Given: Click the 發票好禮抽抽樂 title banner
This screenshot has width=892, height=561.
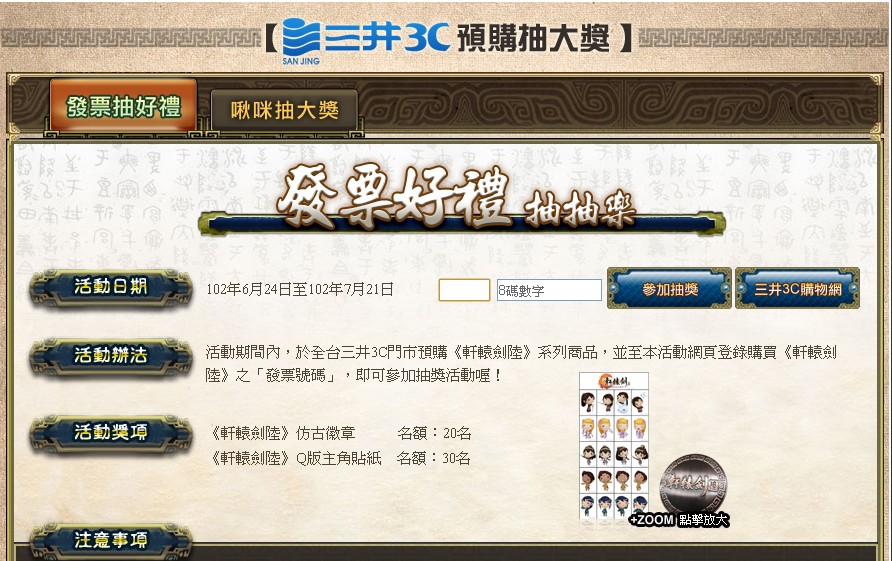Looking at the screenshot, I should coord(462,201).
